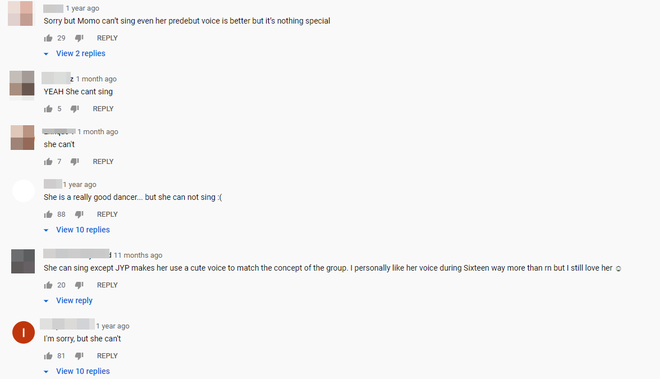
Task: Expand 'View 2 replies' thread
Action: 75,53
